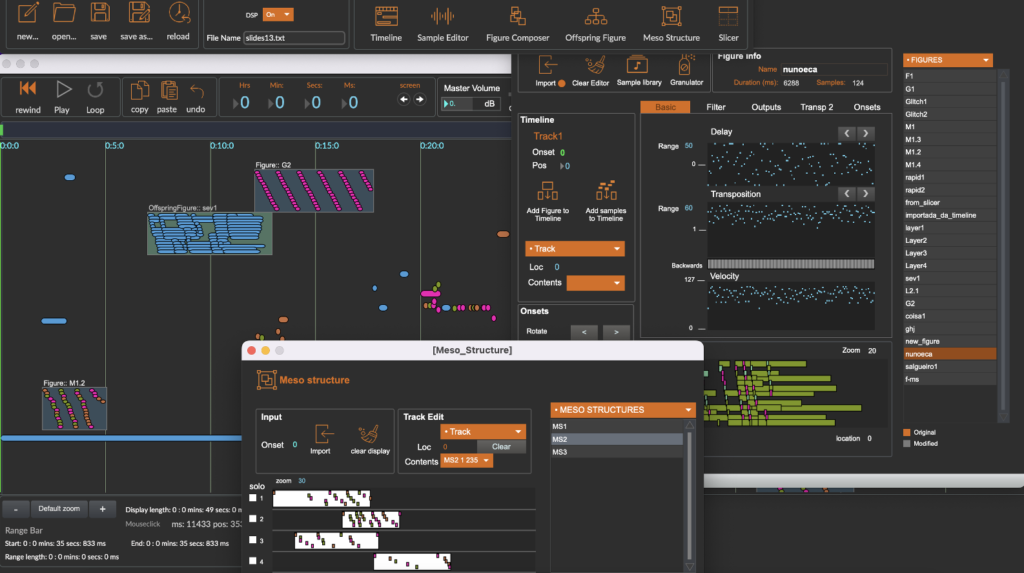
Task: Click clear display in Meso structure
Action: click(369, 434)
